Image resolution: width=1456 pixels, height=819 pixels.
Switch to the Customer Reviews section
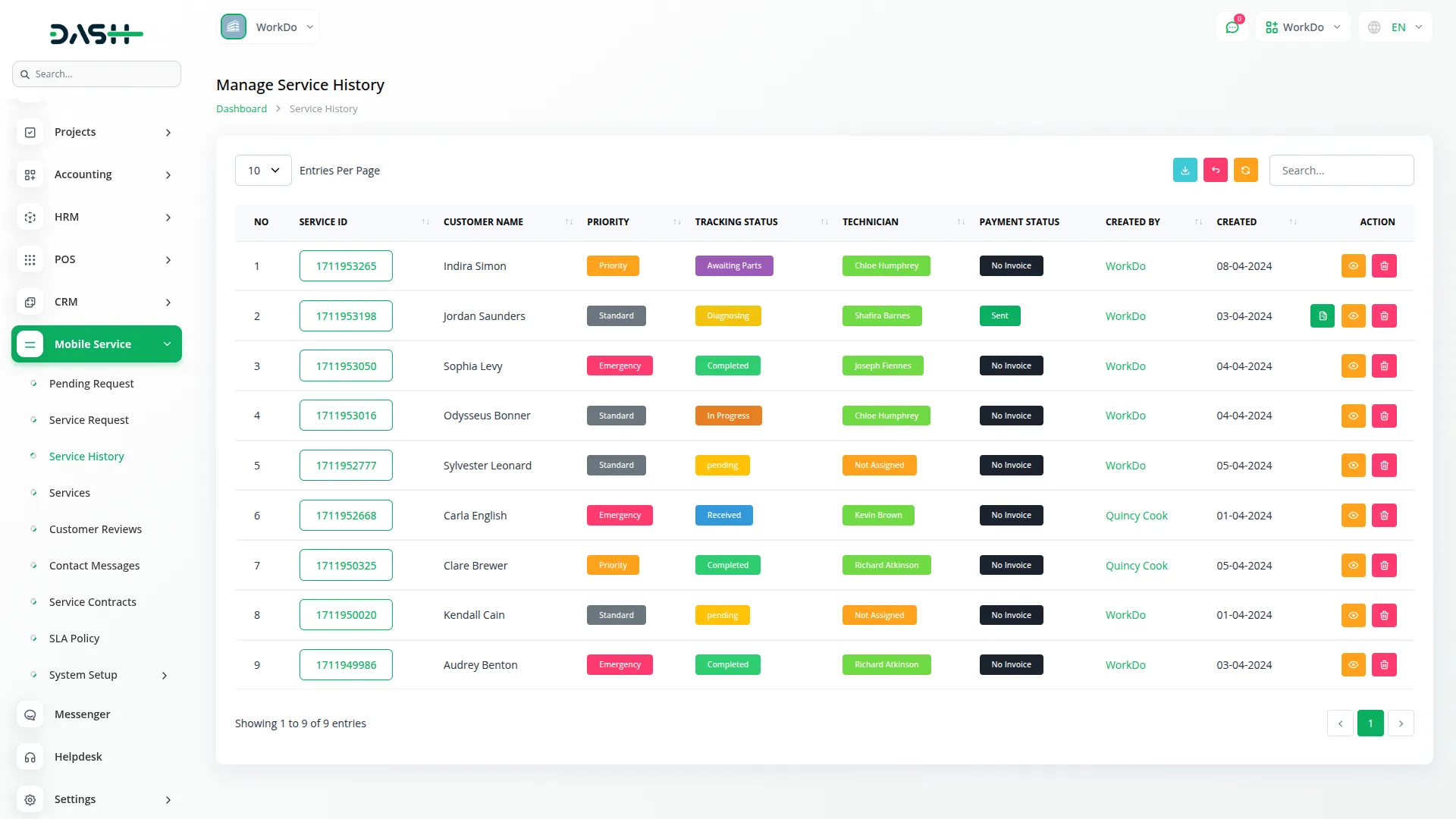pyautogui.click(x=96, y=529)
